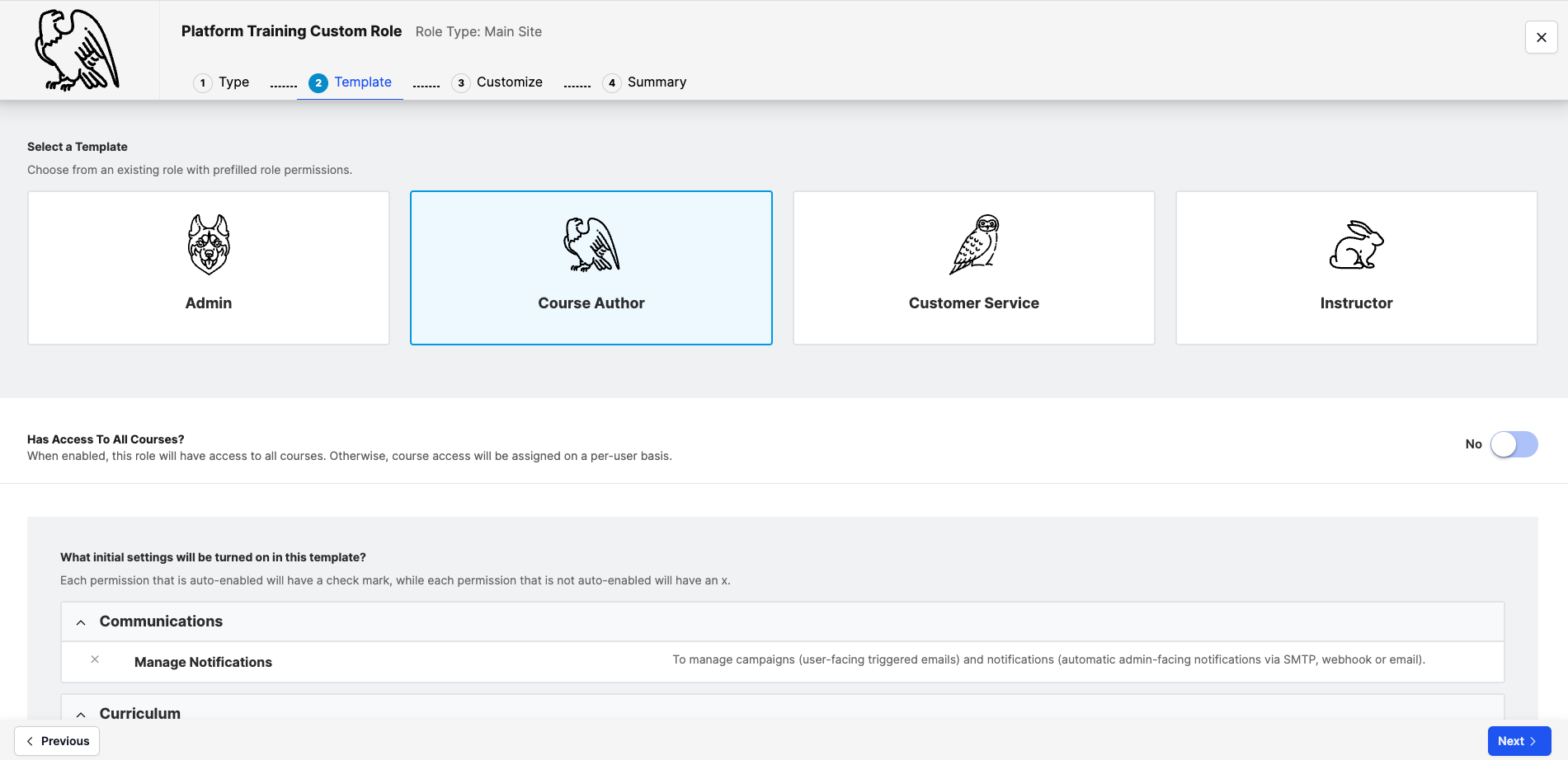Select the Admin husky icon
Viewport: 1568px width, 760px height.
click(209, 245)
